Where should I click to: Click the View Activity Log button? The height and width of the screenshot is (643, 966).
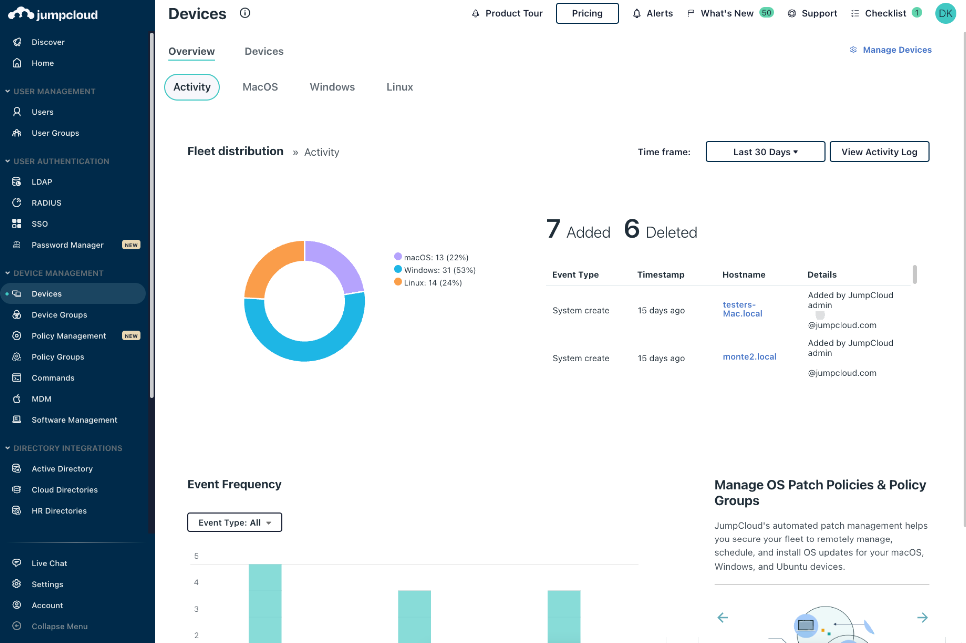[x=879, y=151]
